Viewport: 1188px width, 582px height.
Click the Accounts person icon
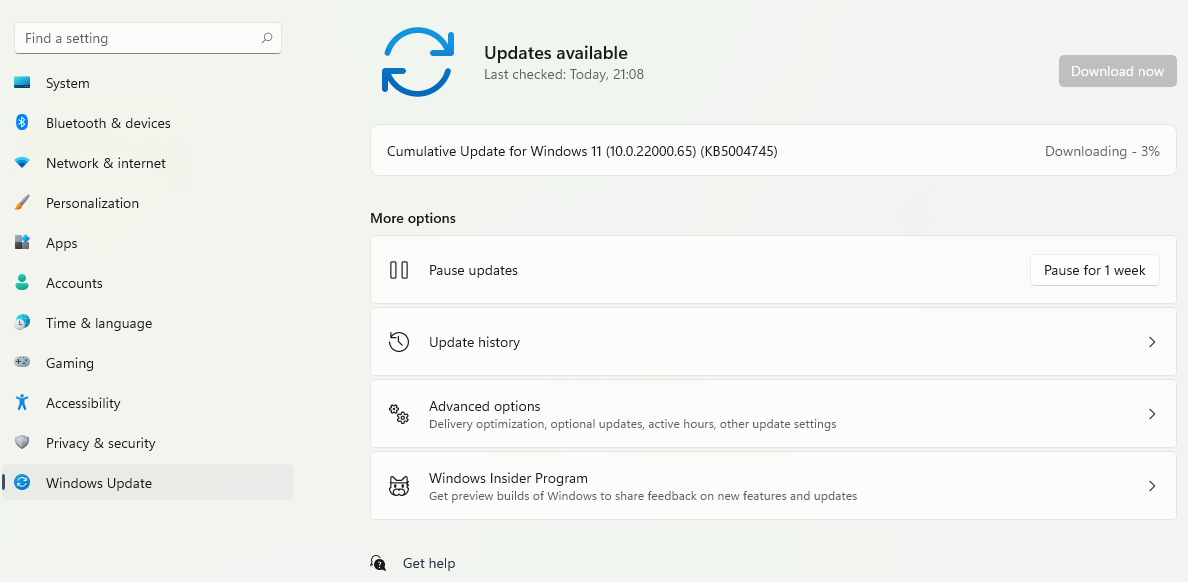click(22, 283)
